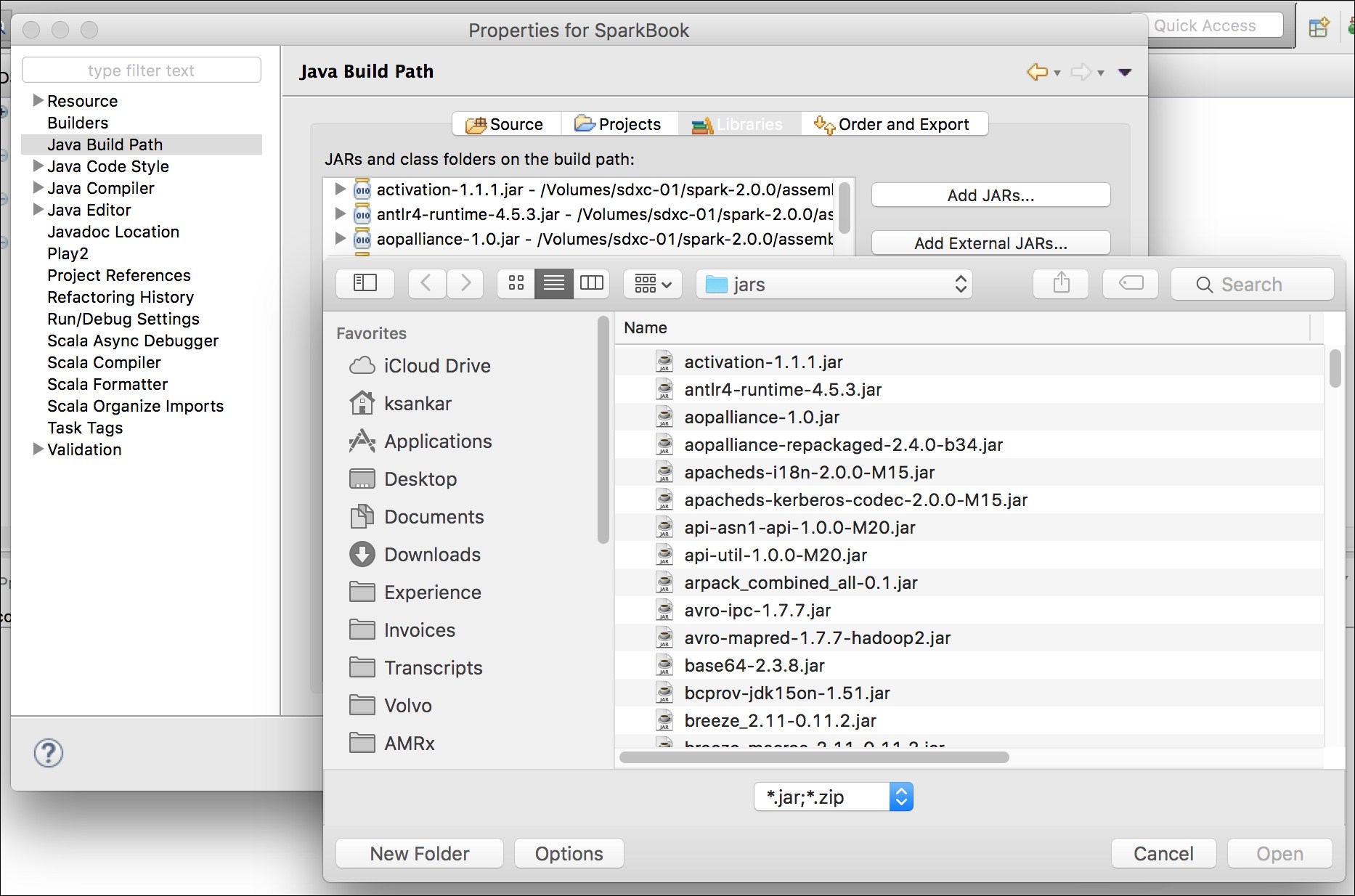1355x896 pixels.
Task: Select Scala Compiler in properties tree
Action: tap(104, 362)
